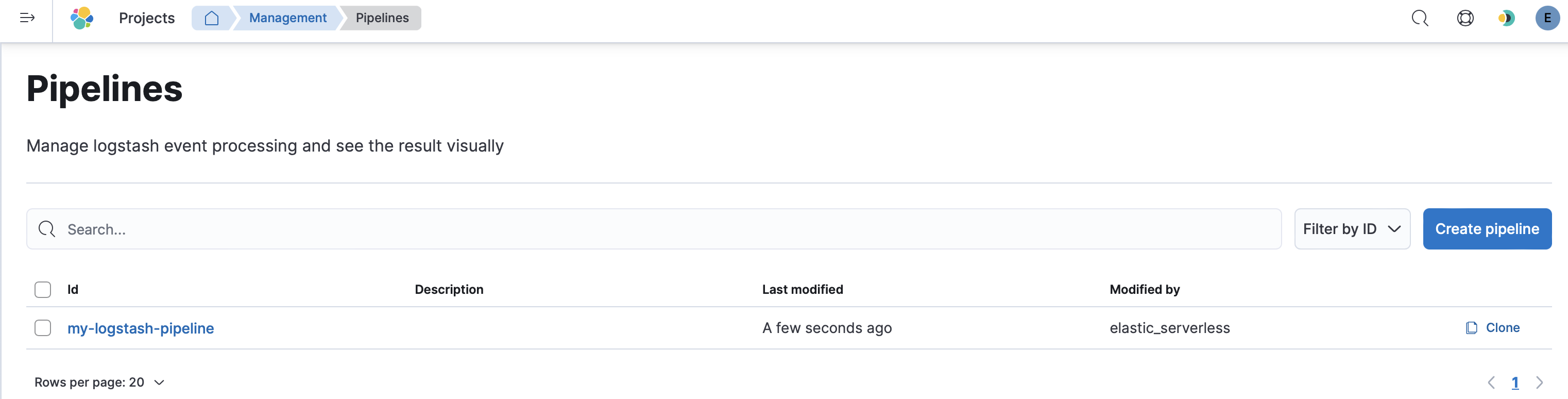1568x399 pixels.
Task: Click the Projects menu label
Action: click(146, 18)
